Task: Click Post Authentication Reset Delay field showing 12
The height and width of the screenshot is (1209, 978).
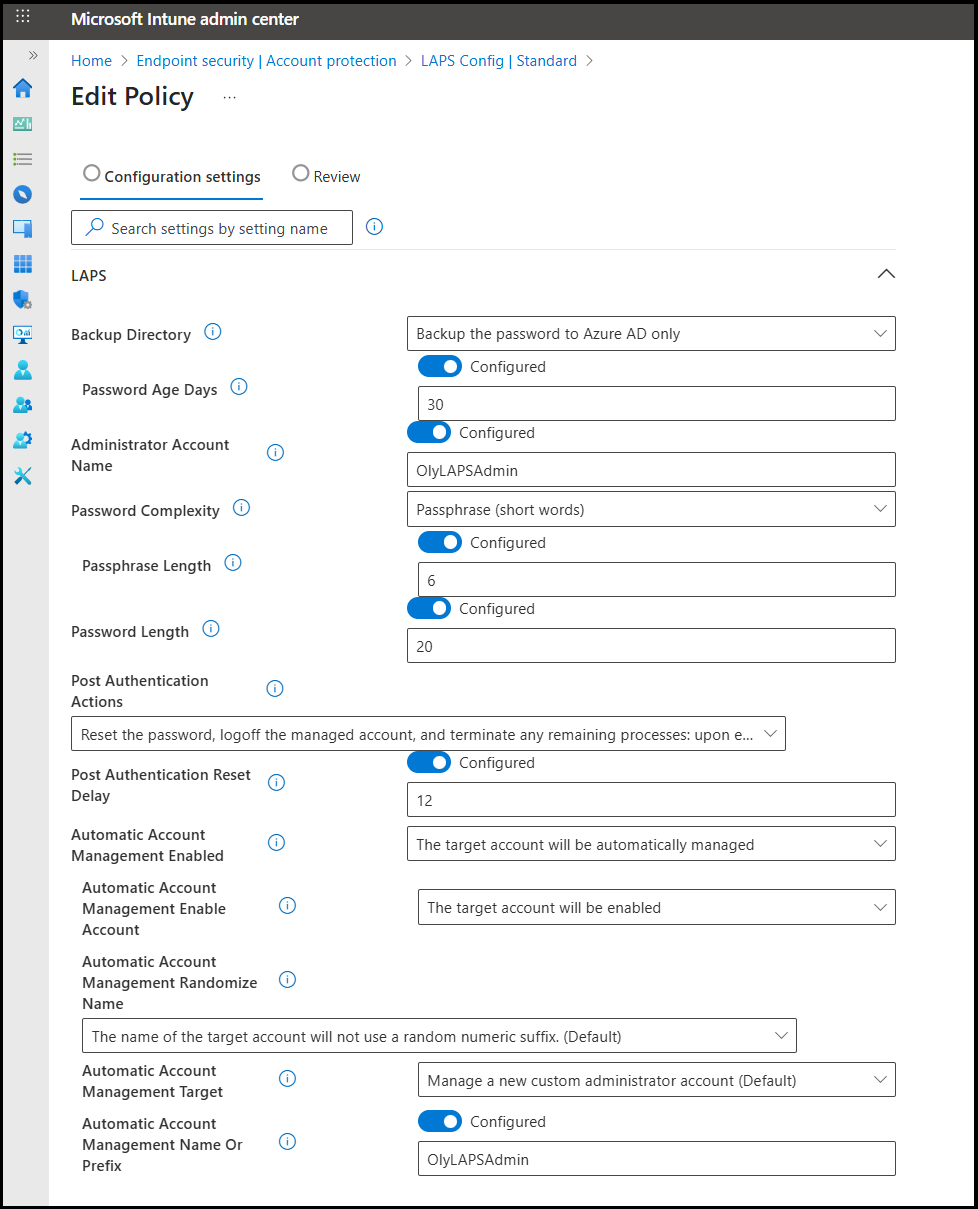Action: click(651, 800)
